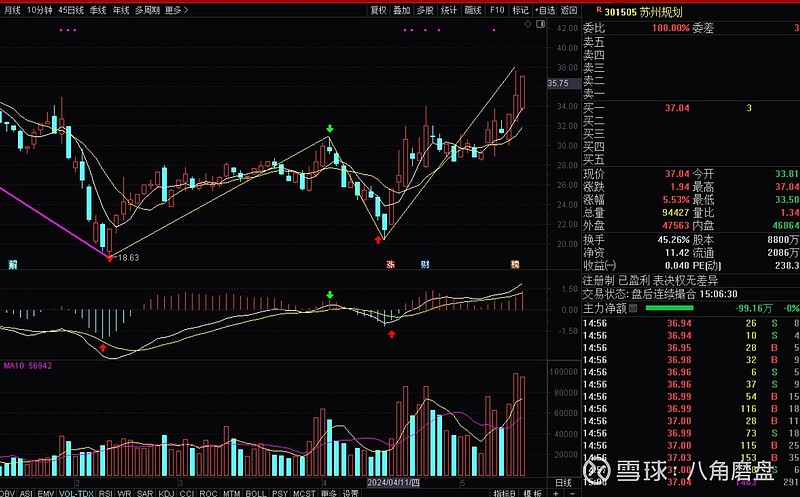800x497 pixels.
Task: Click the 交易状态 盘后连续撮合 status line
Action: (x=660, y=294)
